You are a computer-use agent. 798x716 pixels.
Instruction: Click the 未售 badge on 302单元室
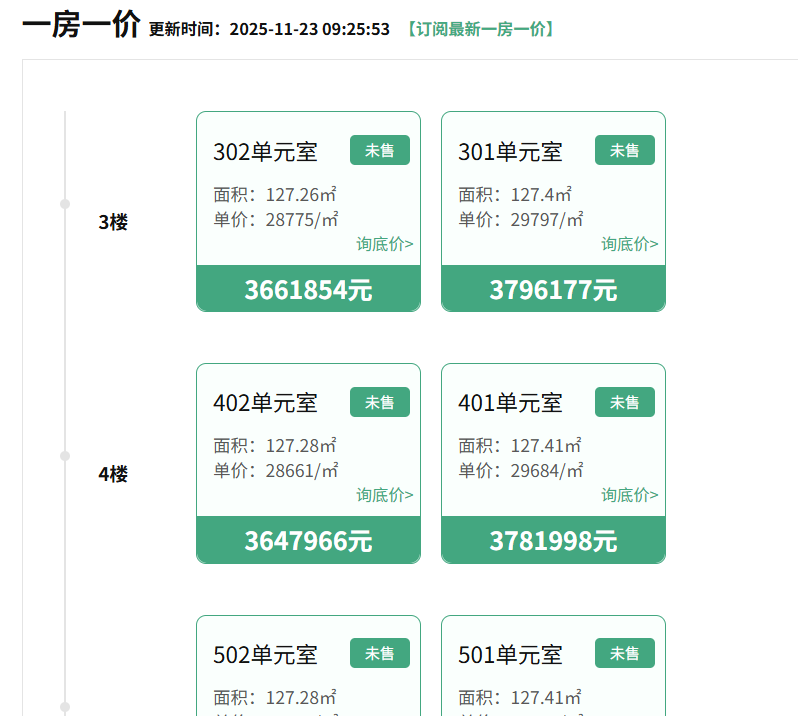380,151
